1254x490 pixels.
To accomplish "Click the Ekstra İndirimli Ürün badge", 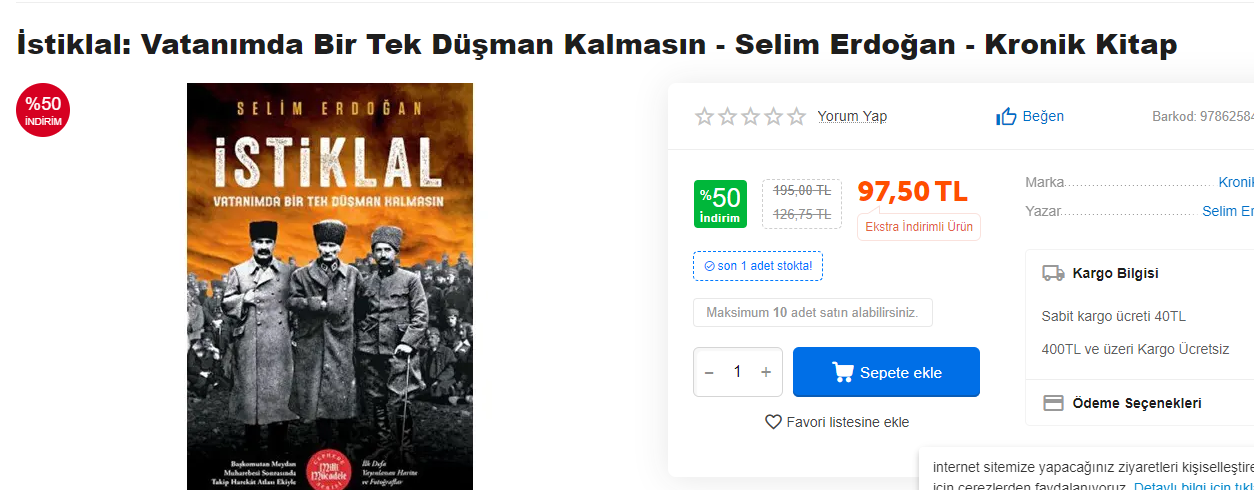I will (919, 227).
